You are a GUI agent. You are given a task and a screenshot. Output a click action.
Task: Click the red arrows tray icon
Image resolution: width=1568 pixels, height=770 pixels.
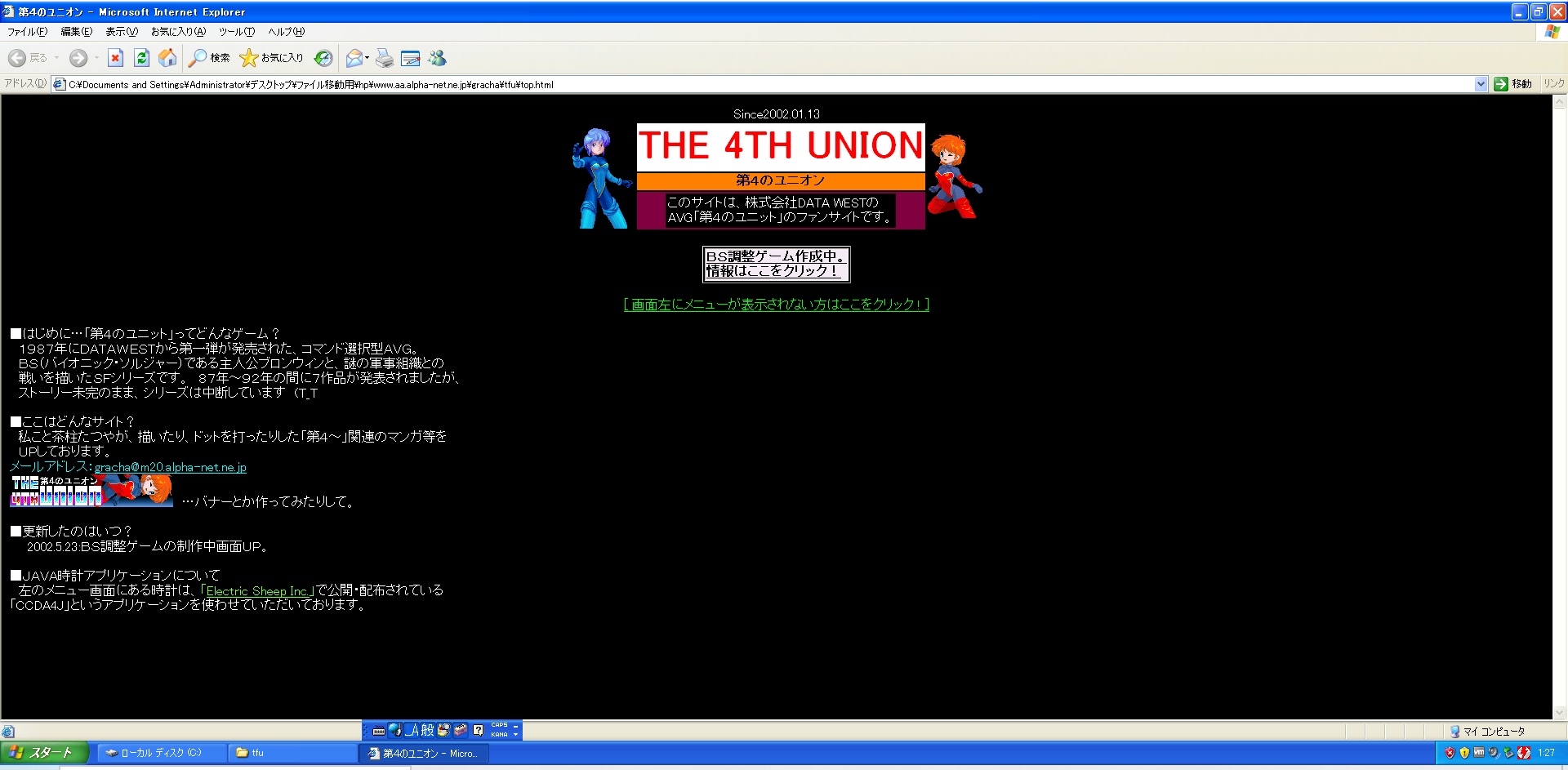tap(1523, 753)
